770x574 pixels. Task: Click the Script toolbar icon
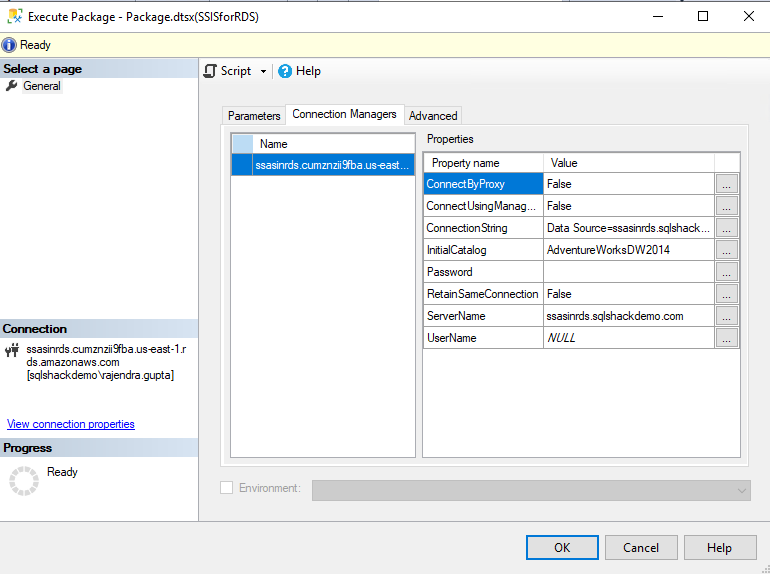click(211, 71)
